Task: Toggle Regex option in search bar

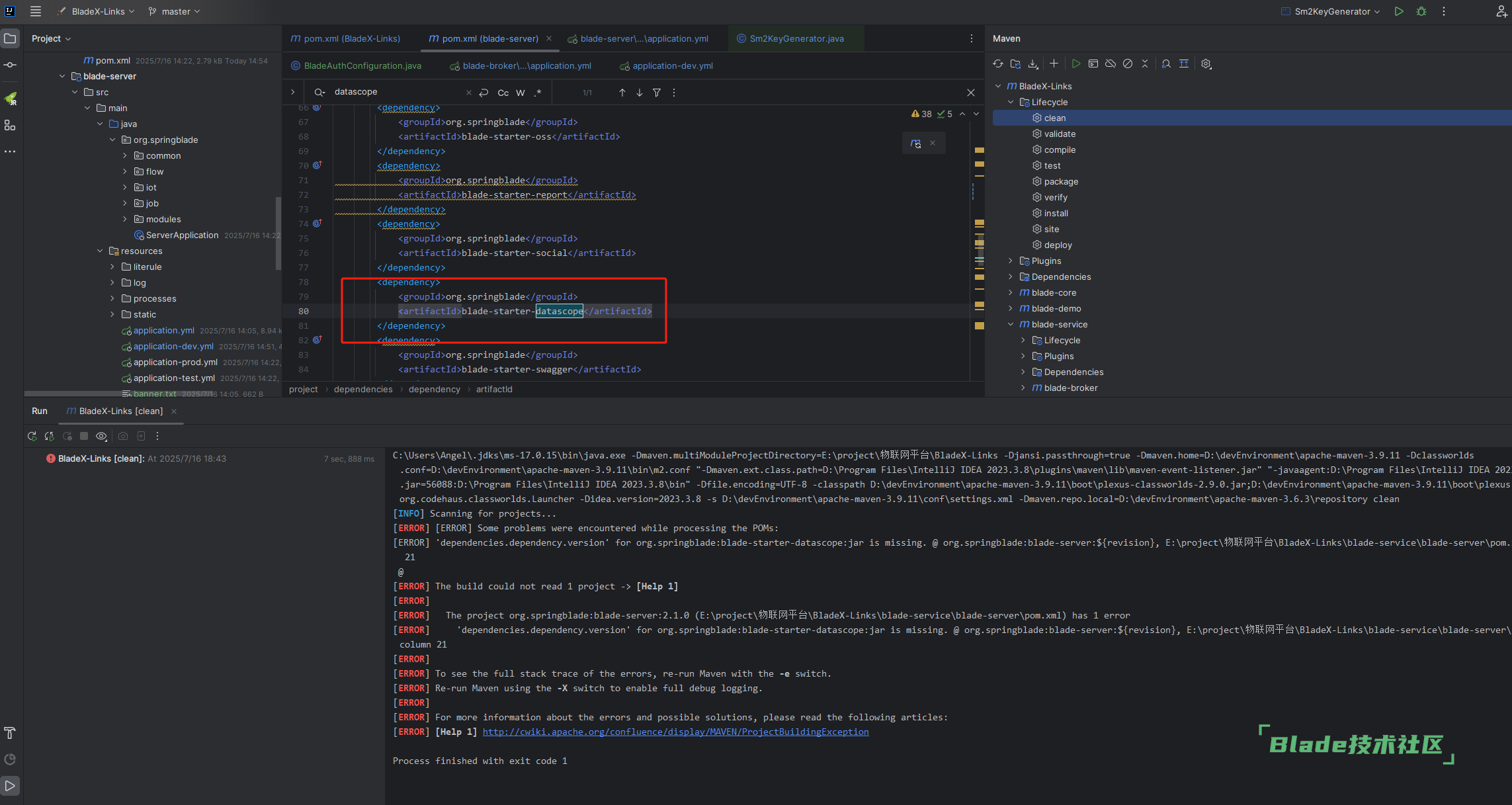Action: 538,93
